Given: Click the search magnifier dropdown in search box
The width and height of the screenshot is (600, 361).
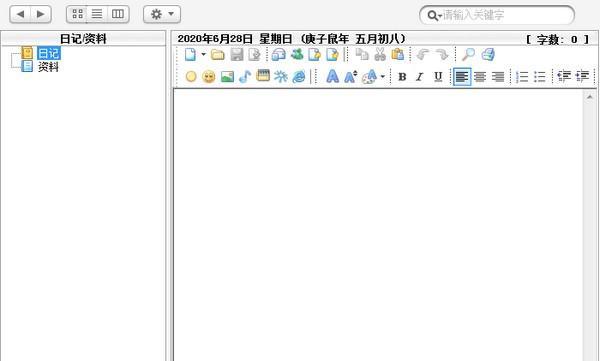Looking at the screenshot, I should [434, 15].
